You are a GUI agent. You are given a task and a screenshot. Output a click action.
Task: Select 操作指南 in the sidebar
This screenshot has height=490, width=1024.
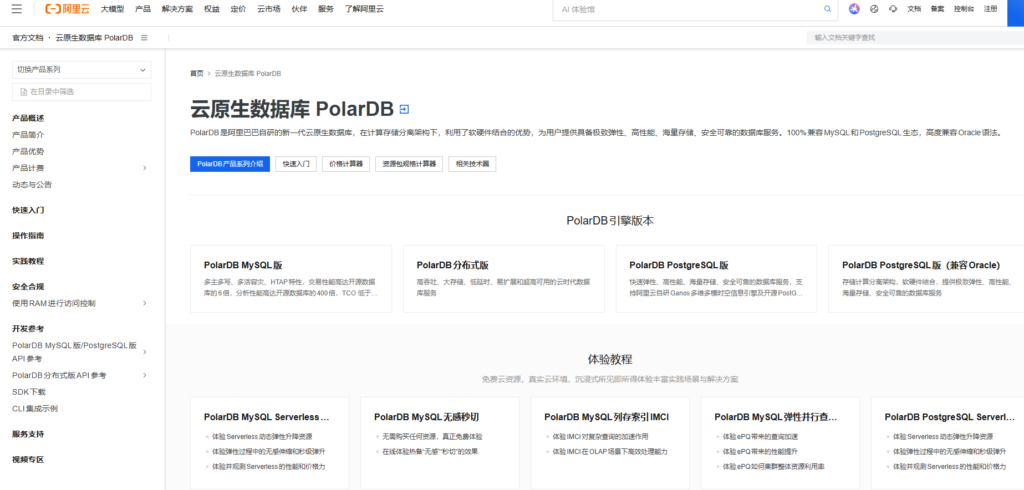coord(28,235)
